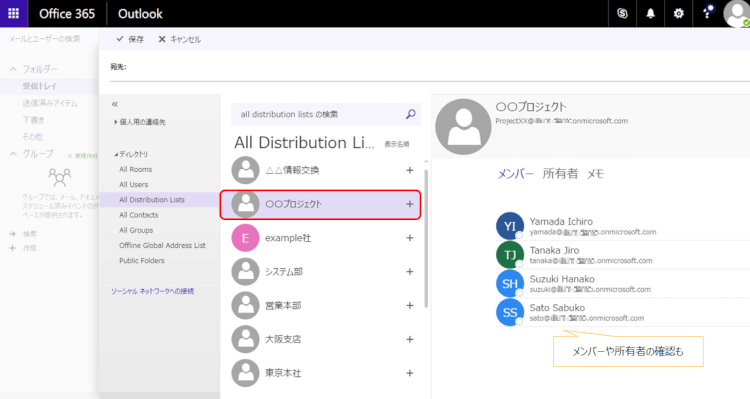Click the SH avatar of Suzuki Hanako
The image size is (750, 399).
[510, 283]
